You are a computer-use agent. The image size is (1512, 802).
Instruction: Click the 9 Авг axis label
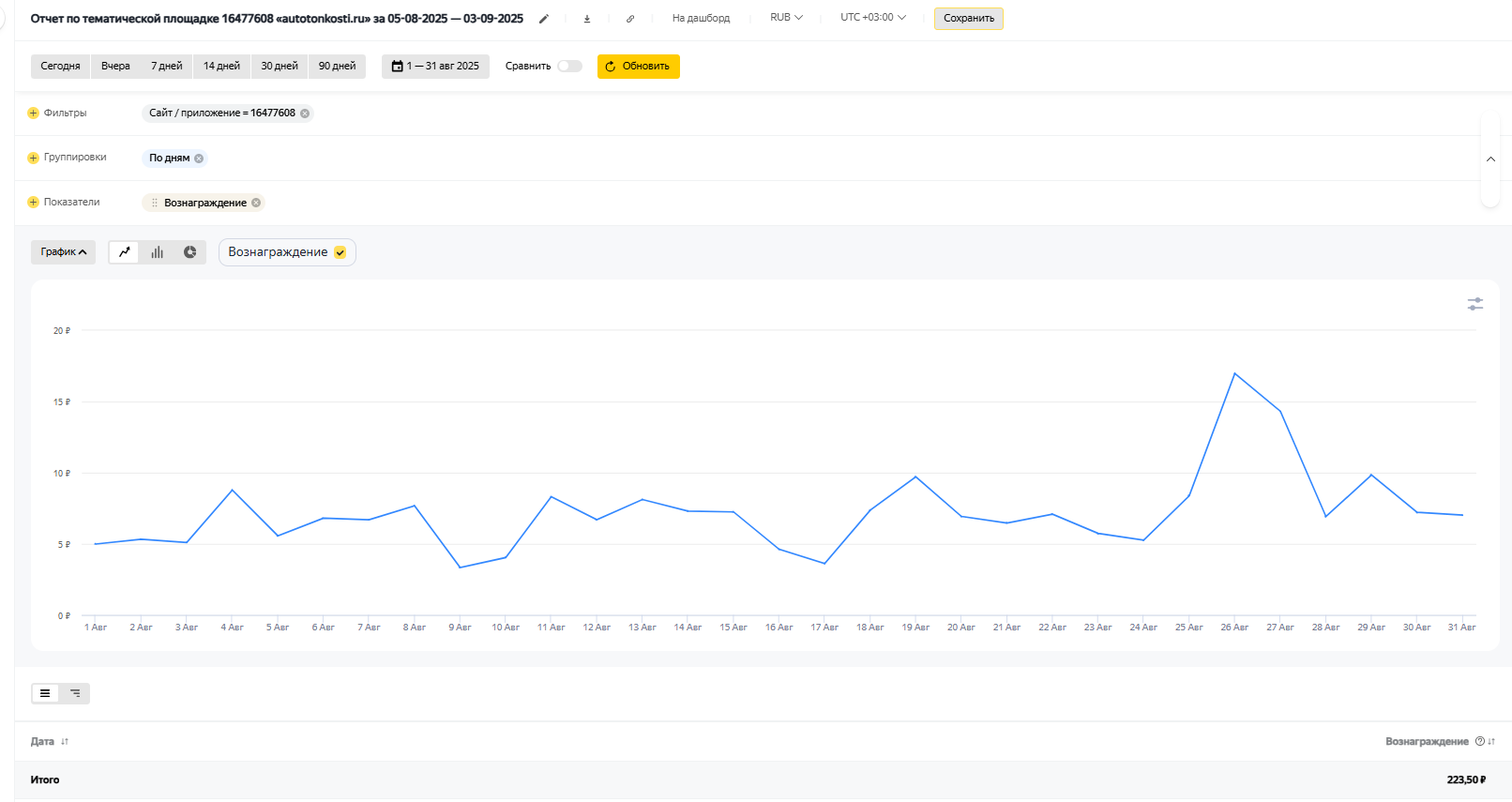click(460, 628)
